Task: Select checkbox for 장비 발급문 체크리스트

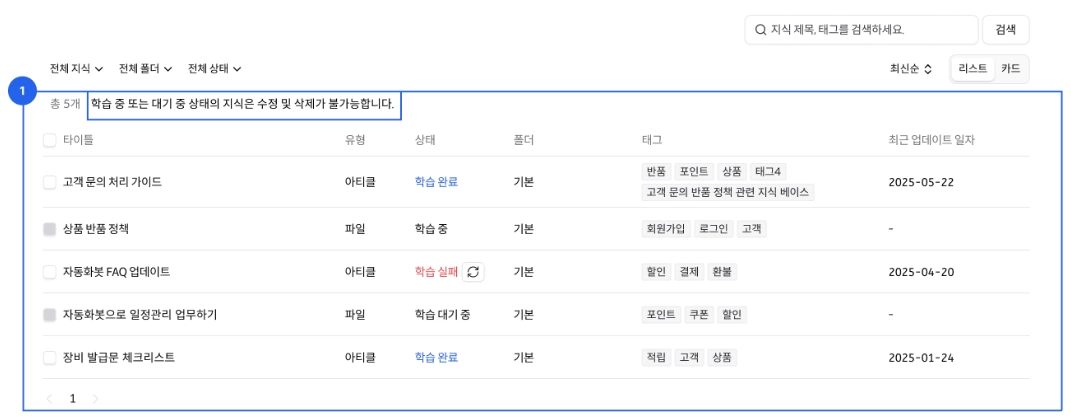Action: 49,357
